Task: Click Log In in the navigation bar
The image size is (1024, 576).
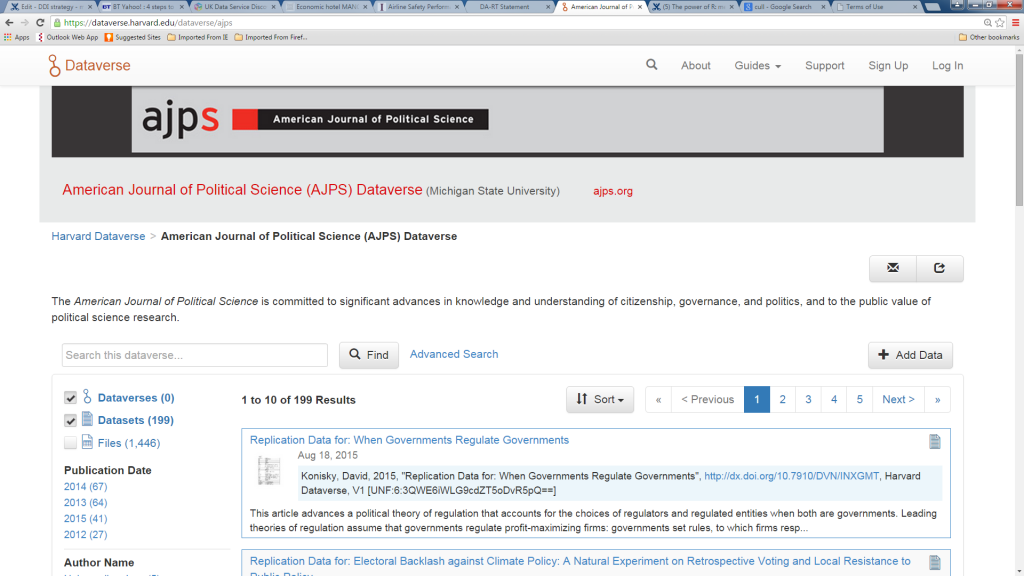Action: coord(948,65)
